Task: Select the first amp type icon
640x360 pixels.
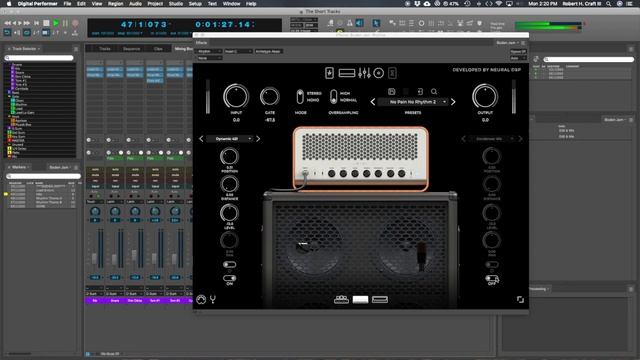Action: pyautogui.click(x=341, y=300)
